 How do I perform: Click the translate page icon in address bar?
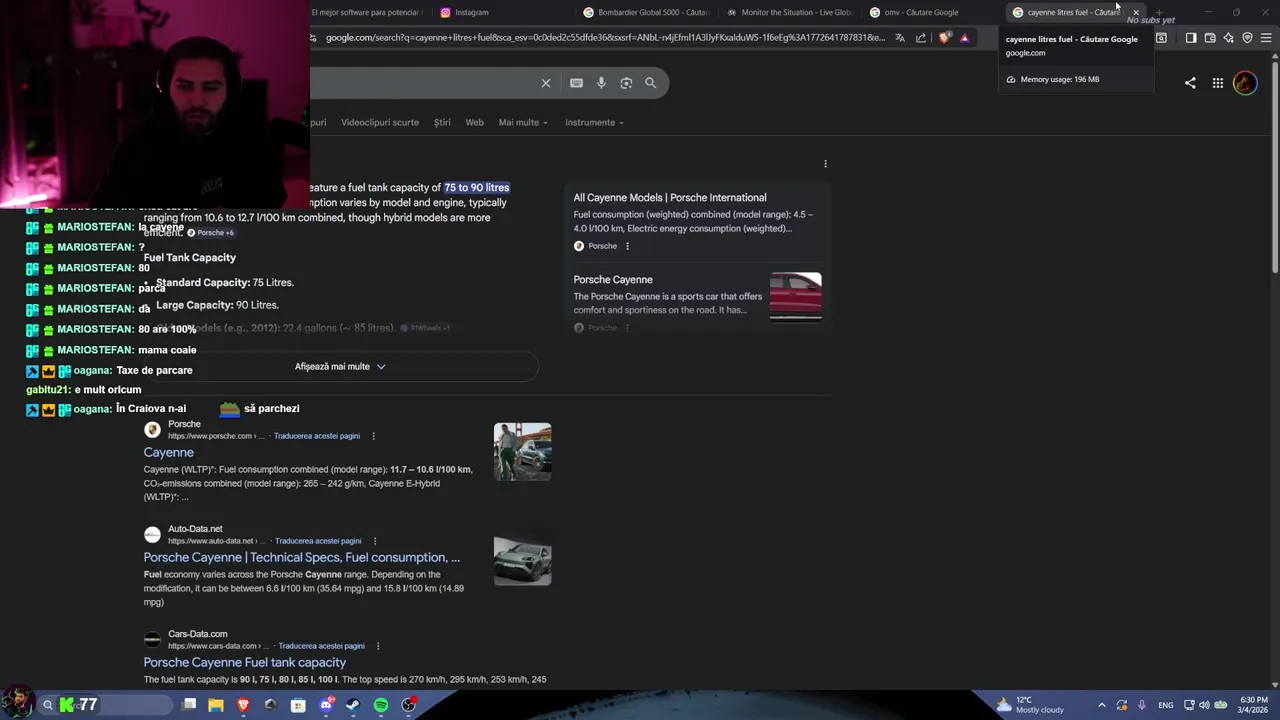coord(900,38)
